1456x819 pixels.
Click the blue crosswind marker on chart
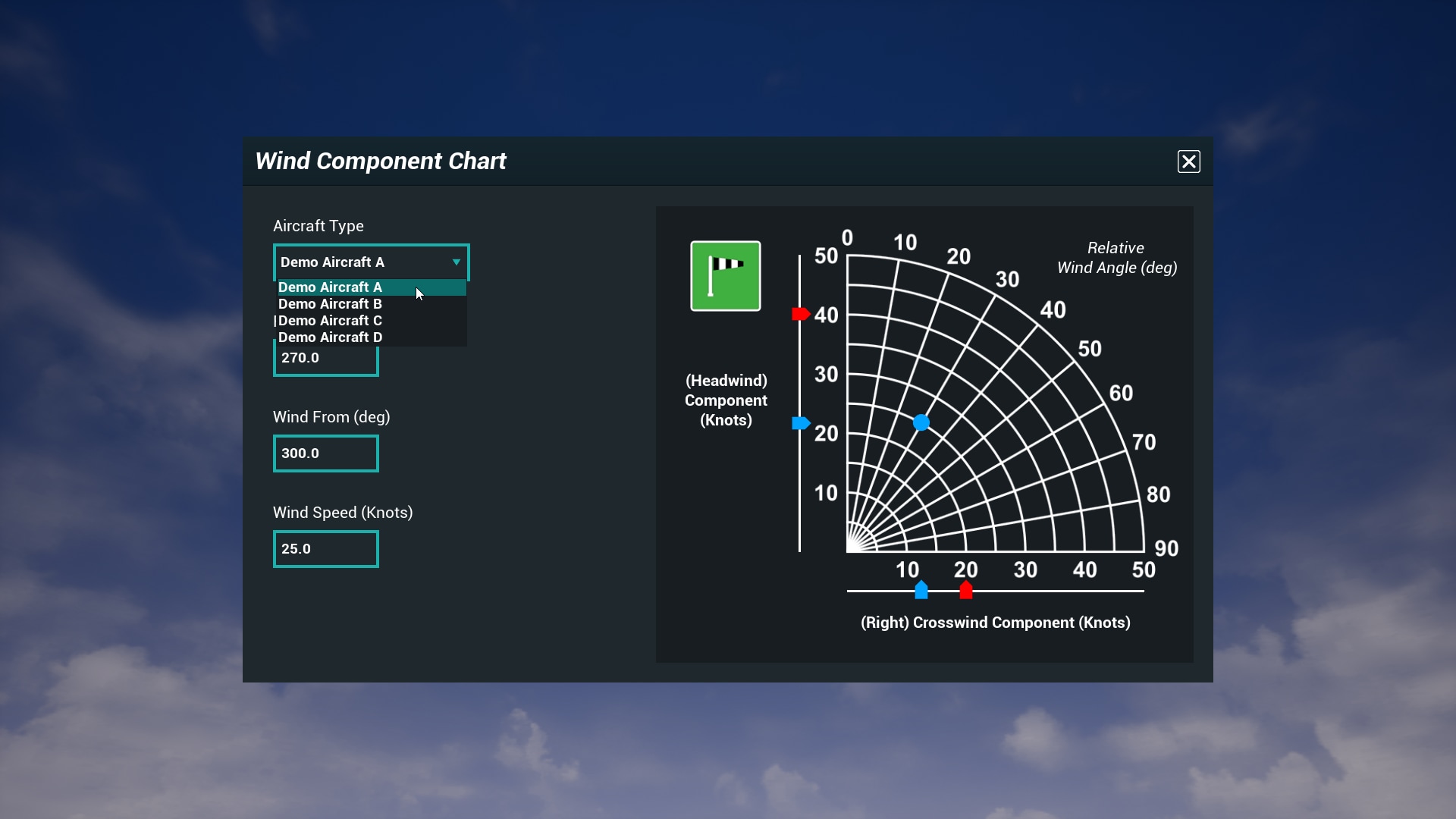pos(921,590)
